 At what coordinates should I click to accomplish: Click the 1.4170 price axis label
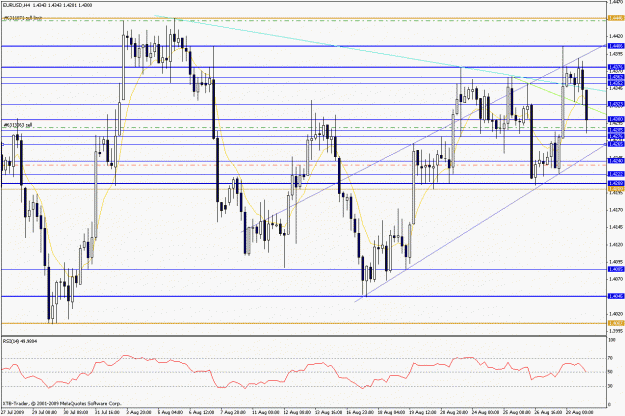[x=616, y=210]
